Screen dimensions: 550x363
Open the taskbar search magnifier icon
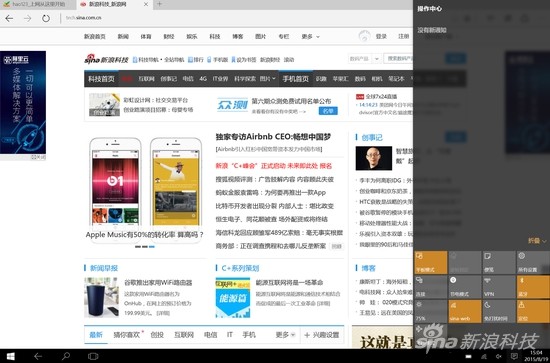point(66,356)
